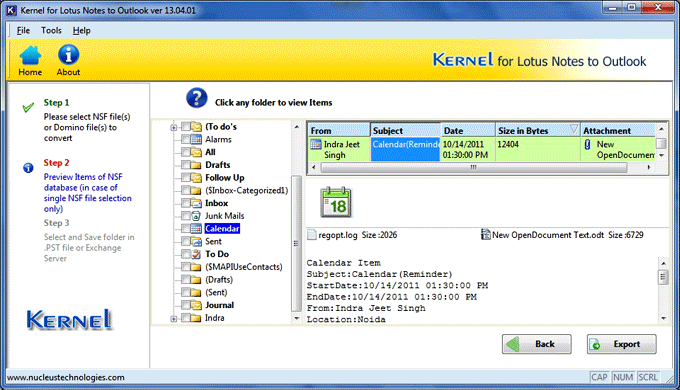Image resolution: width=680 pixels, height=390 pixels.
Task: Click preview pane scroll down arrow
Action: point(663,318)
